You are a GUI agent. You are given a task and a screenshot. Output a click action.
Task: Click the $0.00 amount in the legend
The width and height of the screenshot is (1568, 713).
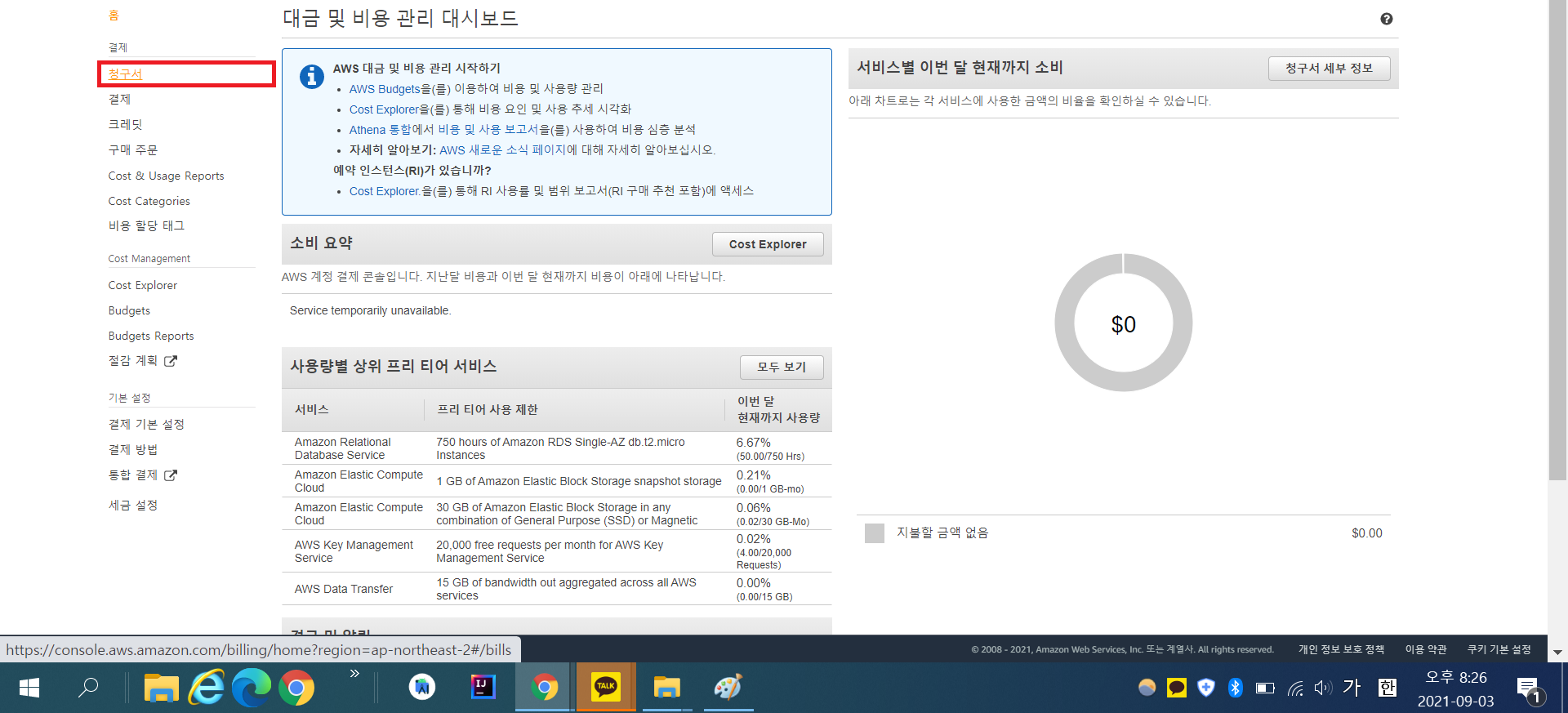pyautogui.click(x=1366, y=533)
